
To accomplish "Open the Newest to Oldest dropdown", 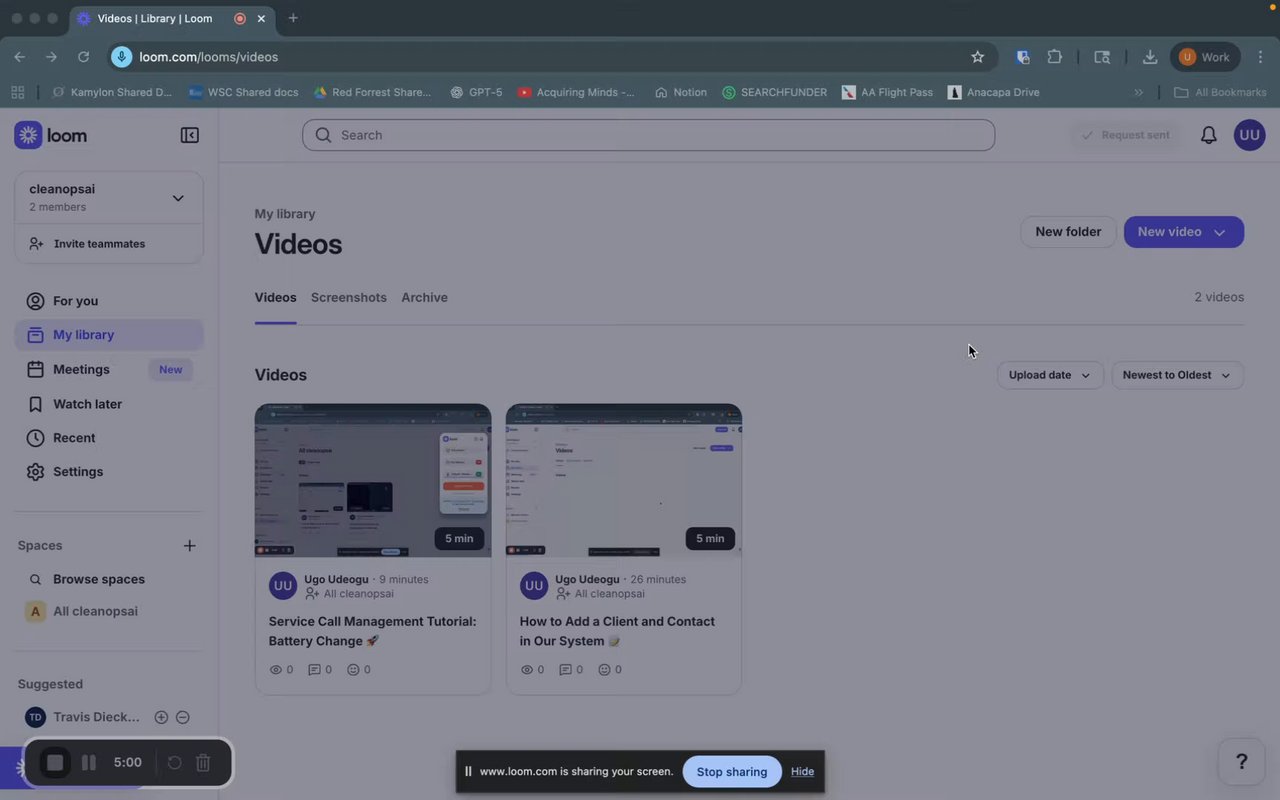I will (1178, 375).
